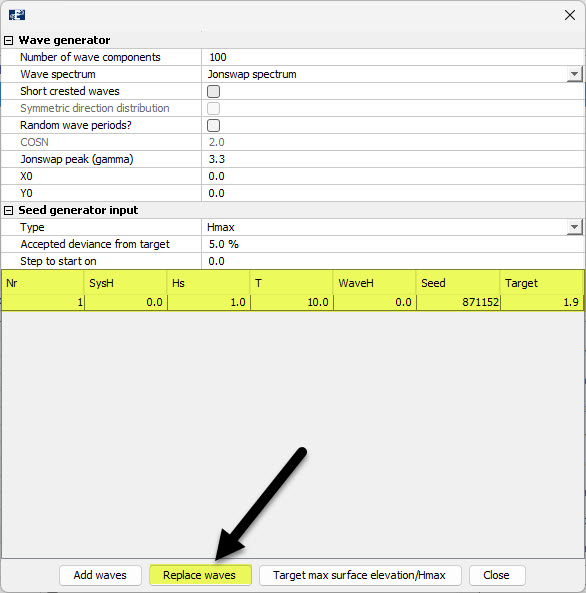
Task: Click the Step to start on label
Action: coord(58,261)
